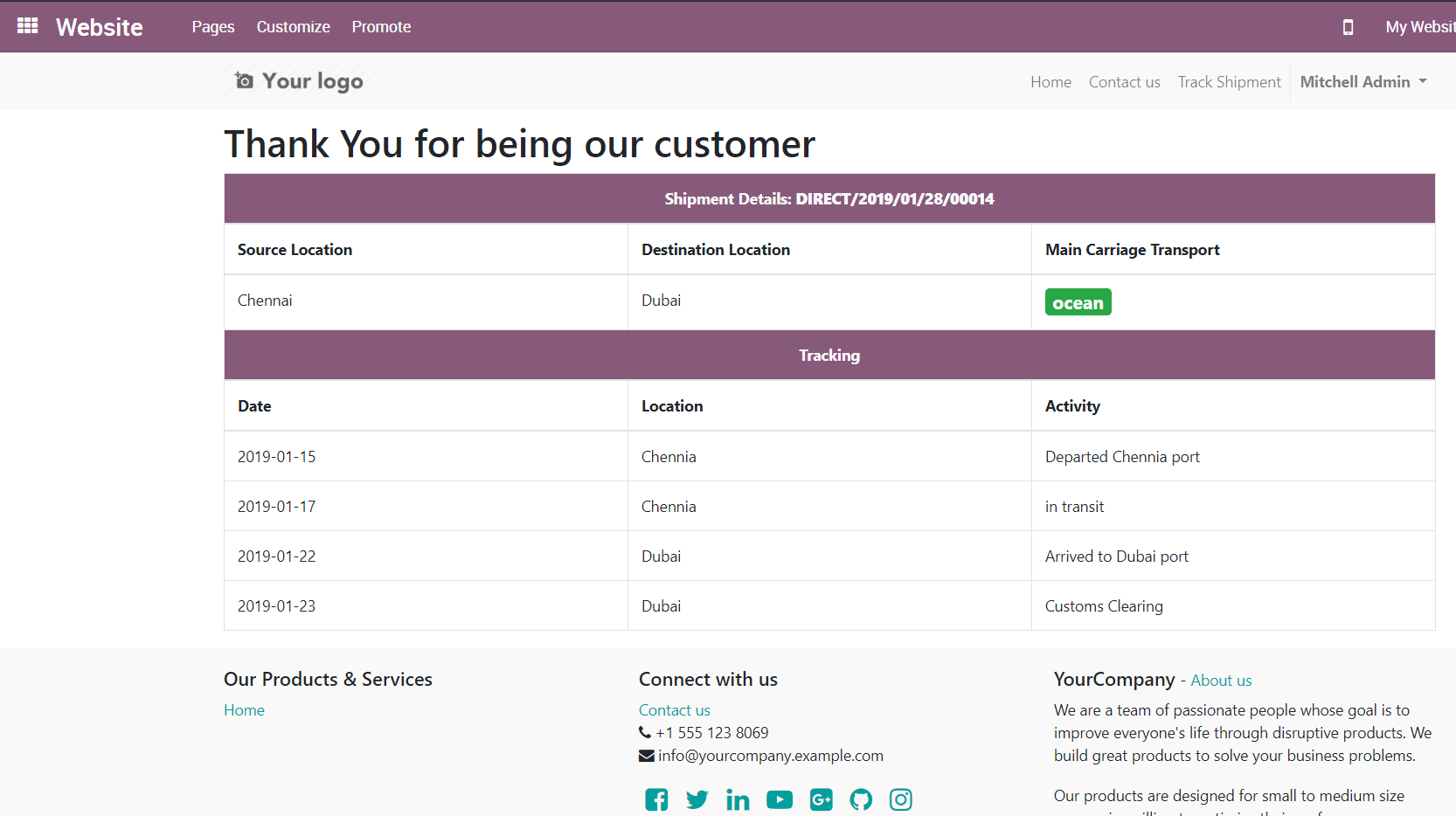Open the Customize menu

[x=293, y=27]
